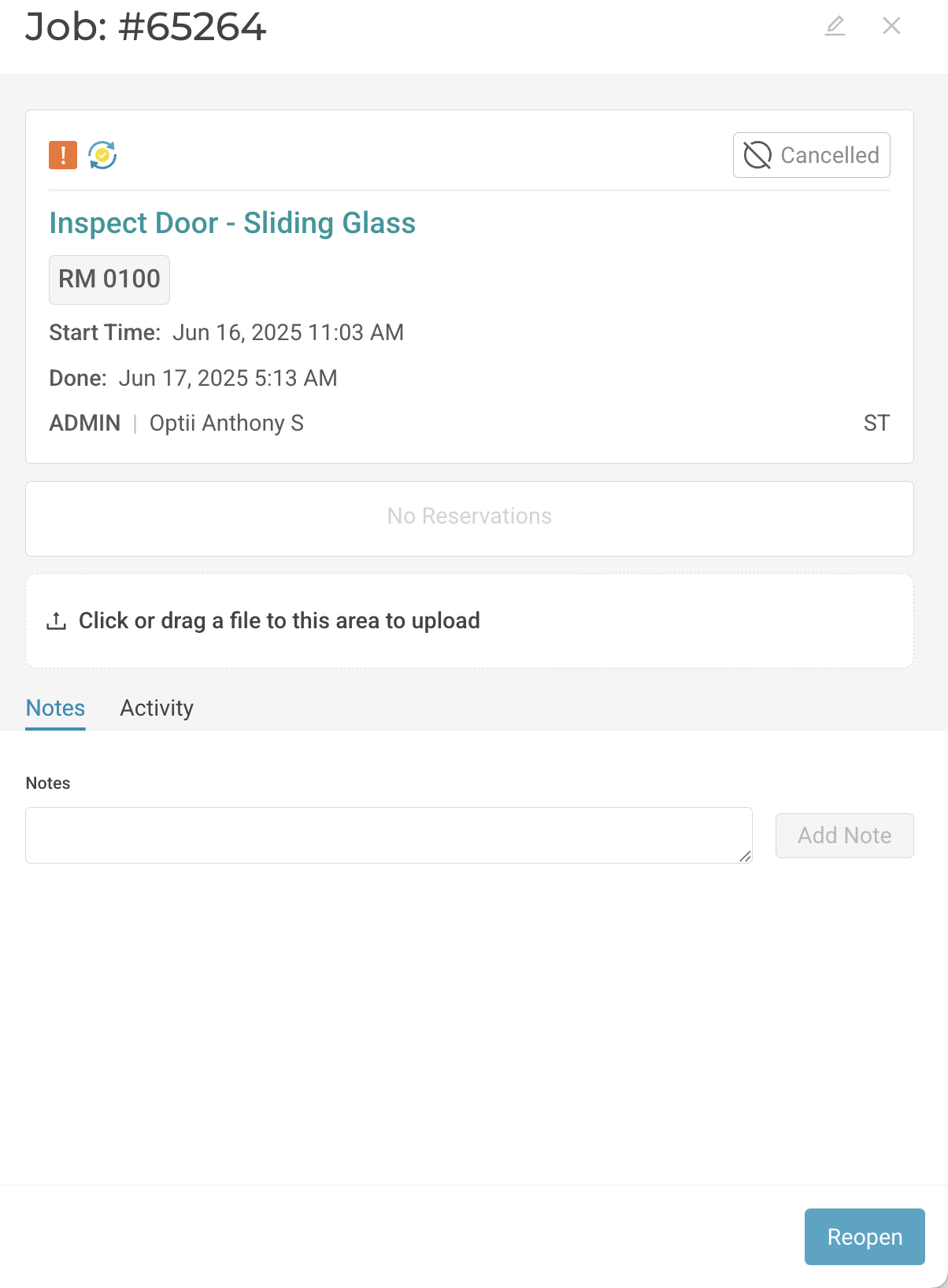Click the recurring job sync icon
Viewport: 948px width, 1288px height.
tap(102, 155)
